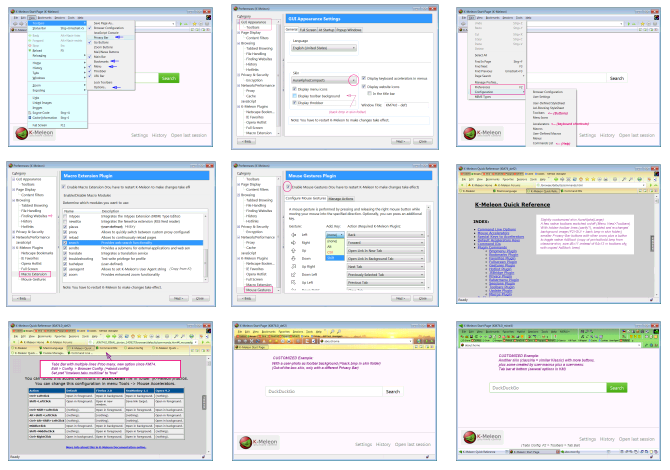Click the Right gesture arrow icon in Mouse Gestures
Image resolution: width=670 pixels, height=470 pixels.
[x=293, y=243]
